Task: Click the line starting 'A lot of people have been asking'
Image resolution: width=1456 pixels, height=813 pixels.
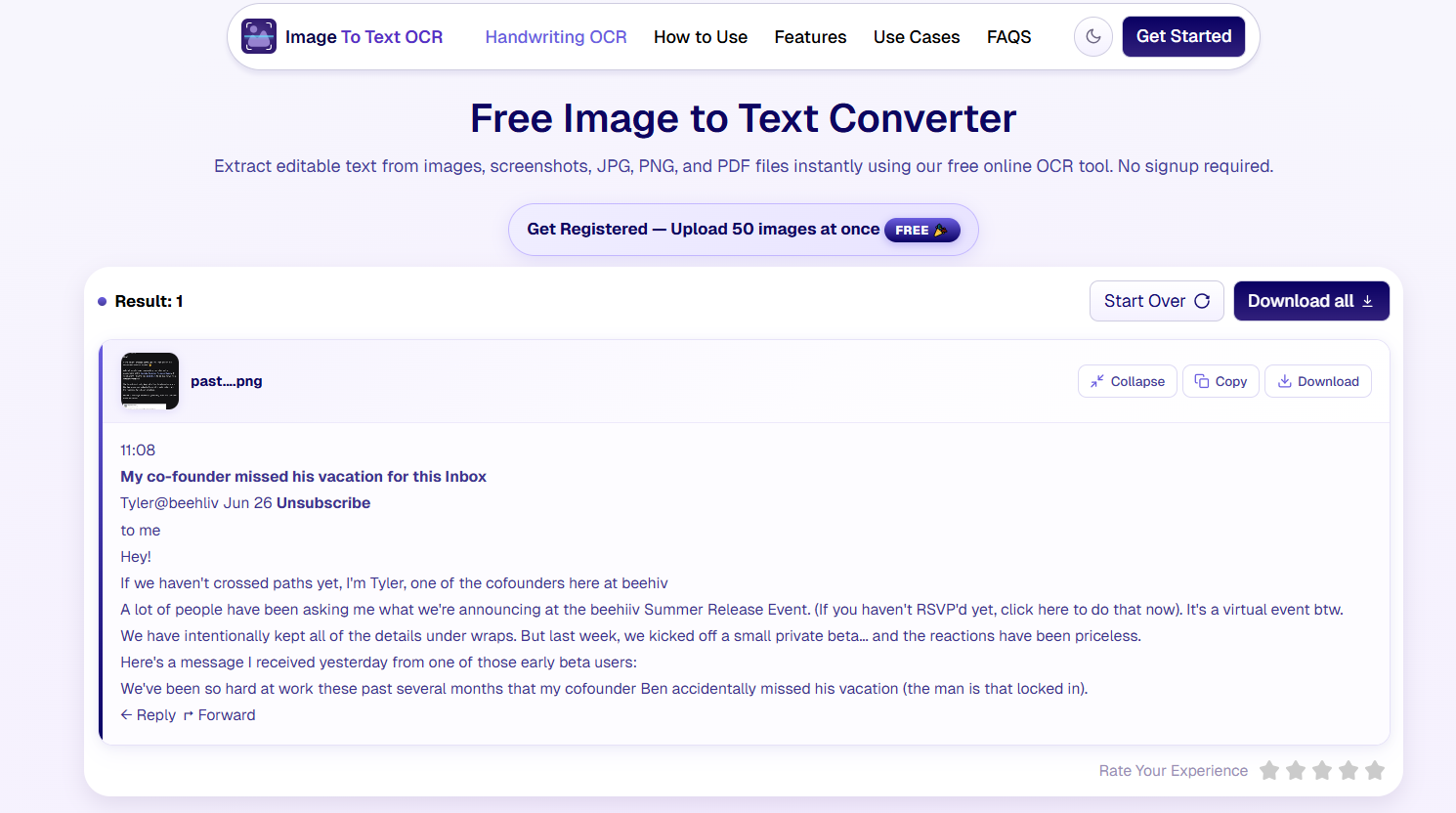Action: (x=732, y=610)
